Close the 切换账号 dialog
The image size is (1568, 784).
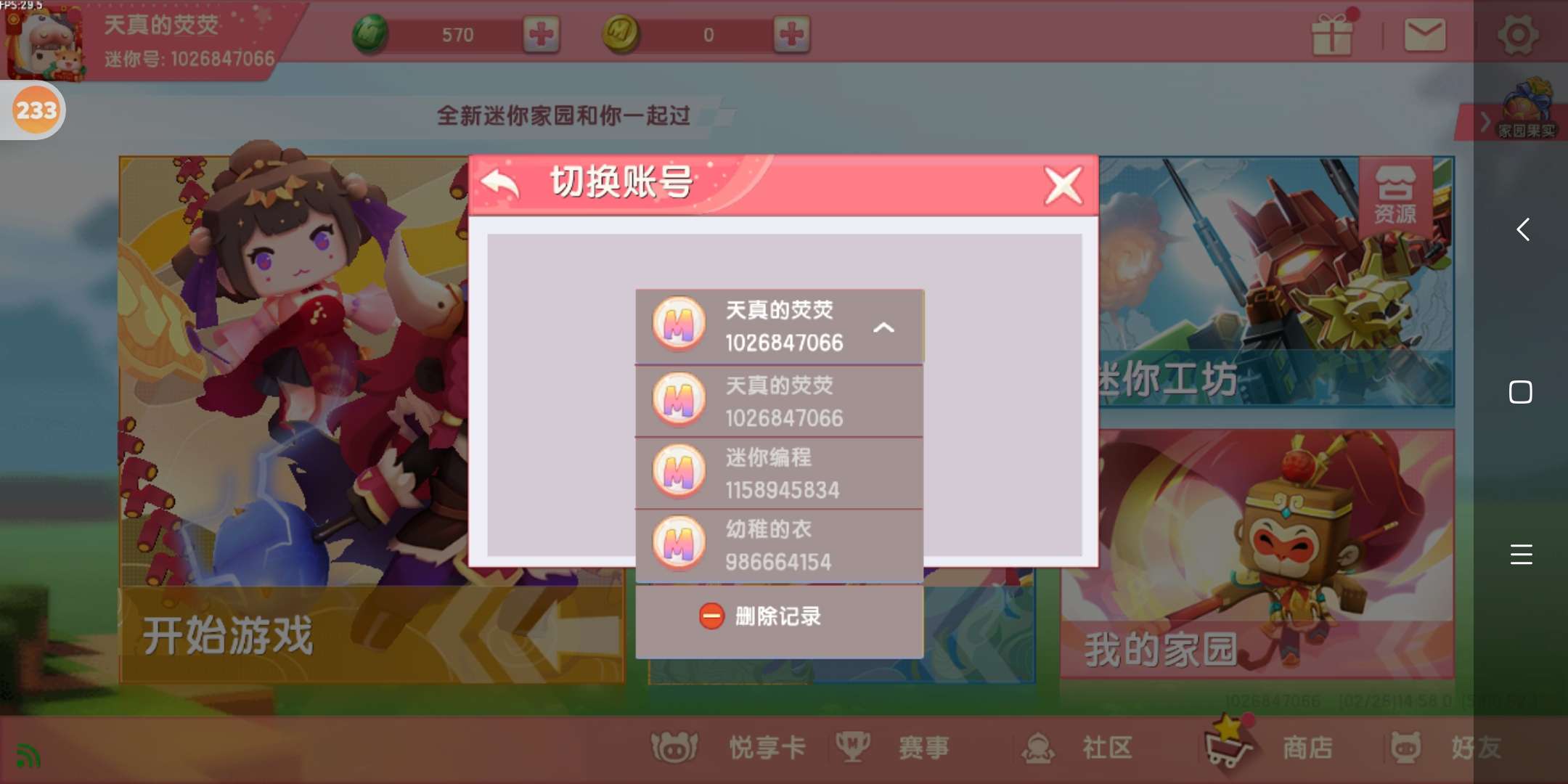tap(1063, 185)
